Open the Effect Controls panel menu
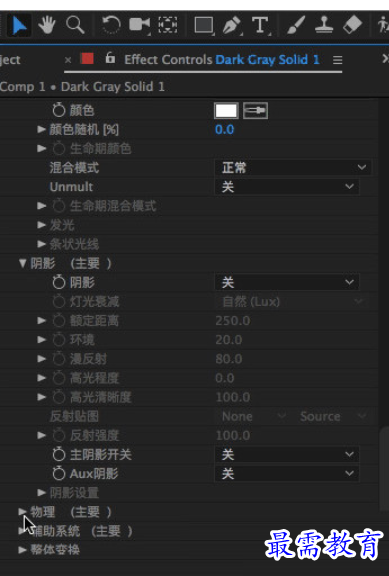389x576 pixels. [338, 60]
